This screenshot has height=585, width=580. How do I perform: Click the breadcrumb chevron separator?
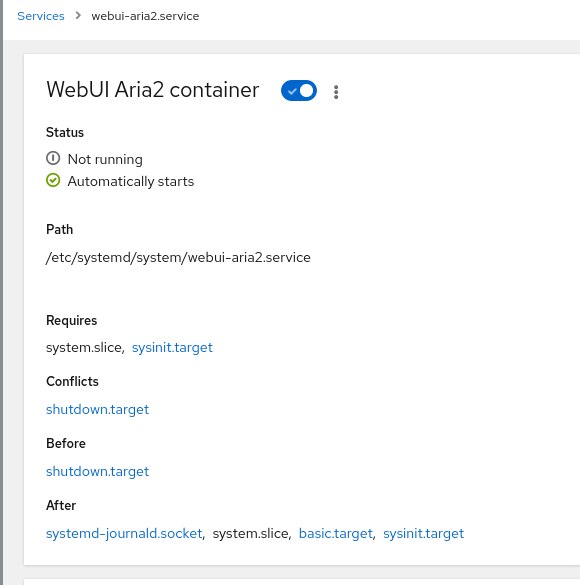coord(78,16)
